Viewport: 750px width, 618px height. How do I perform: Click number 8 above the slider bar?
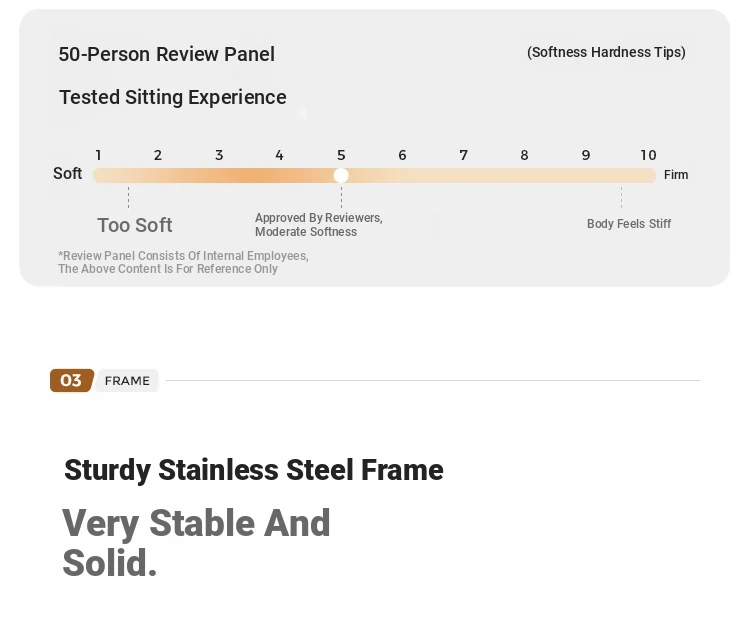(x=524, y=155)
